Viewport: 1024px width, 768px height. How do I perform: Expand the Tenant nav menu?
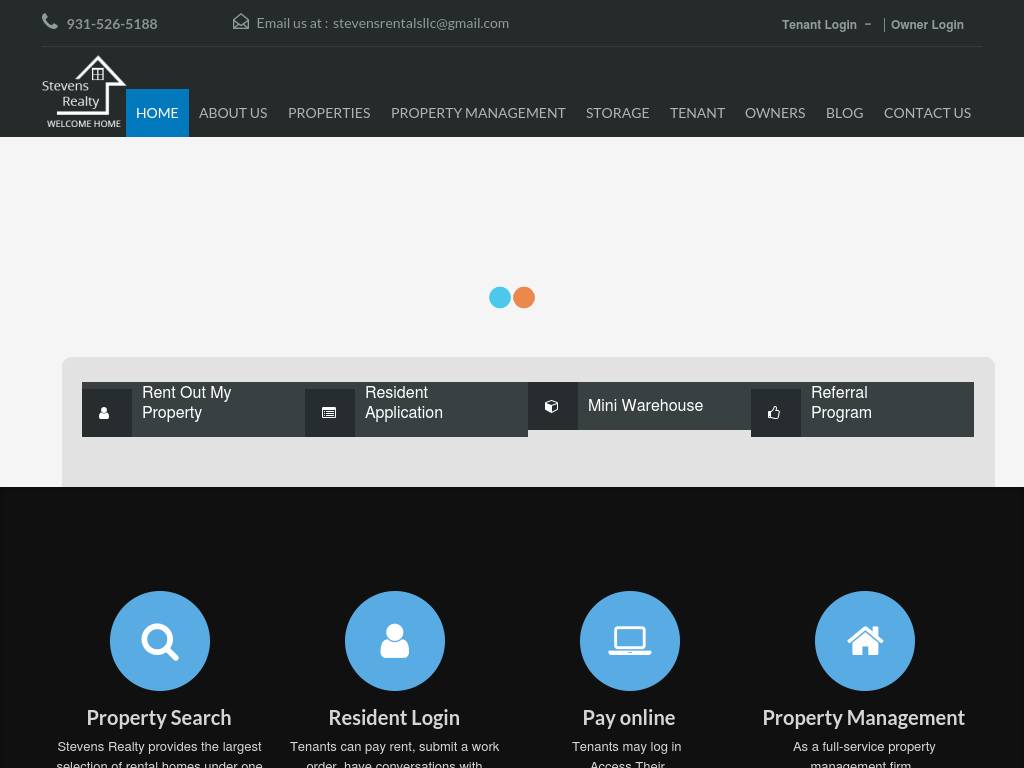pyautogui.click(x=697, y=113)
